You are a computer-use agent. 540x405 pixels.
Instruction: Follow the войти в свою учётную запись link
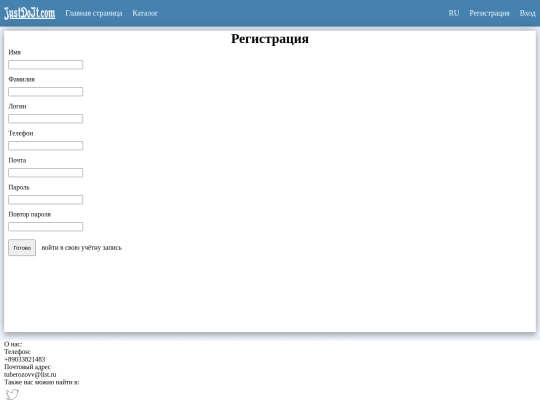point(82,248)
